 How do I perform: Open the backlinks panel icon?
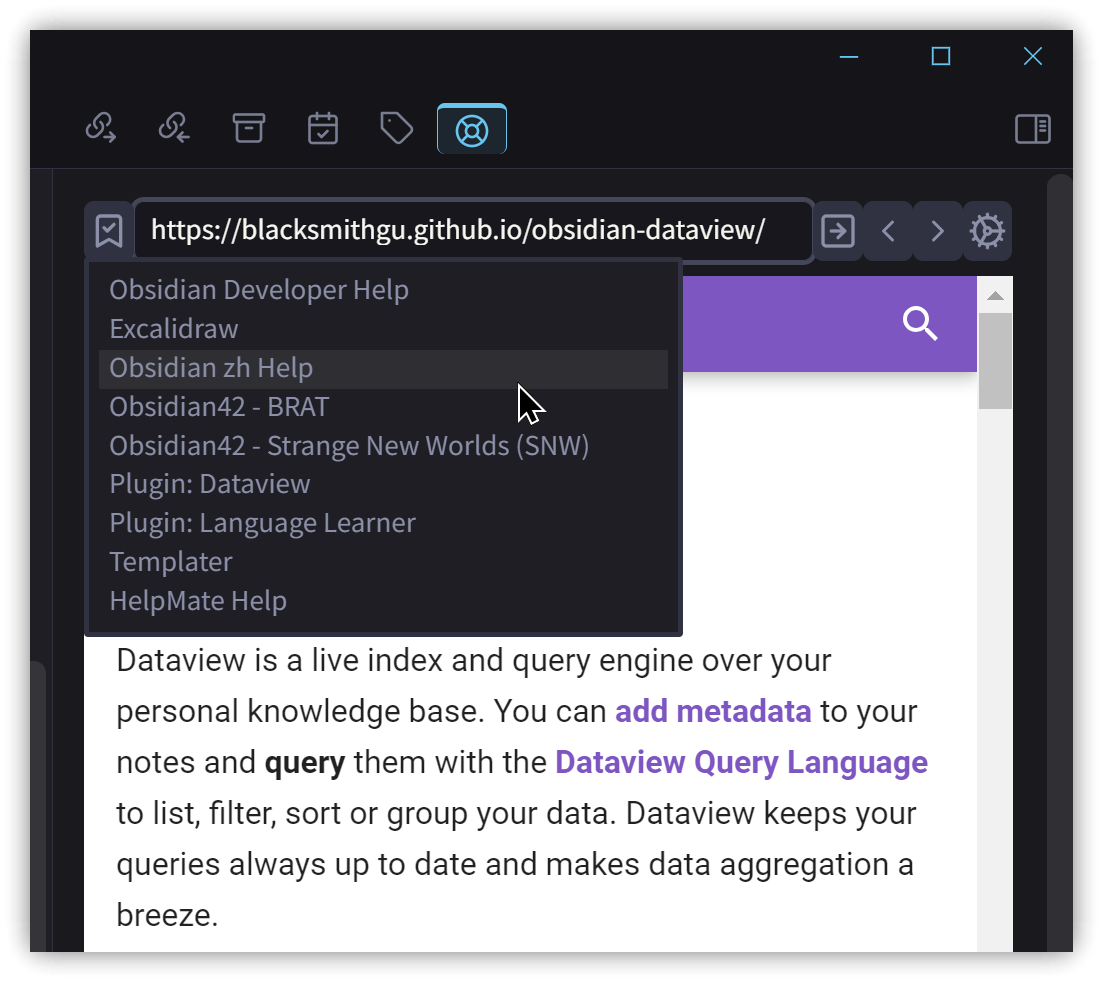point(174,129)
